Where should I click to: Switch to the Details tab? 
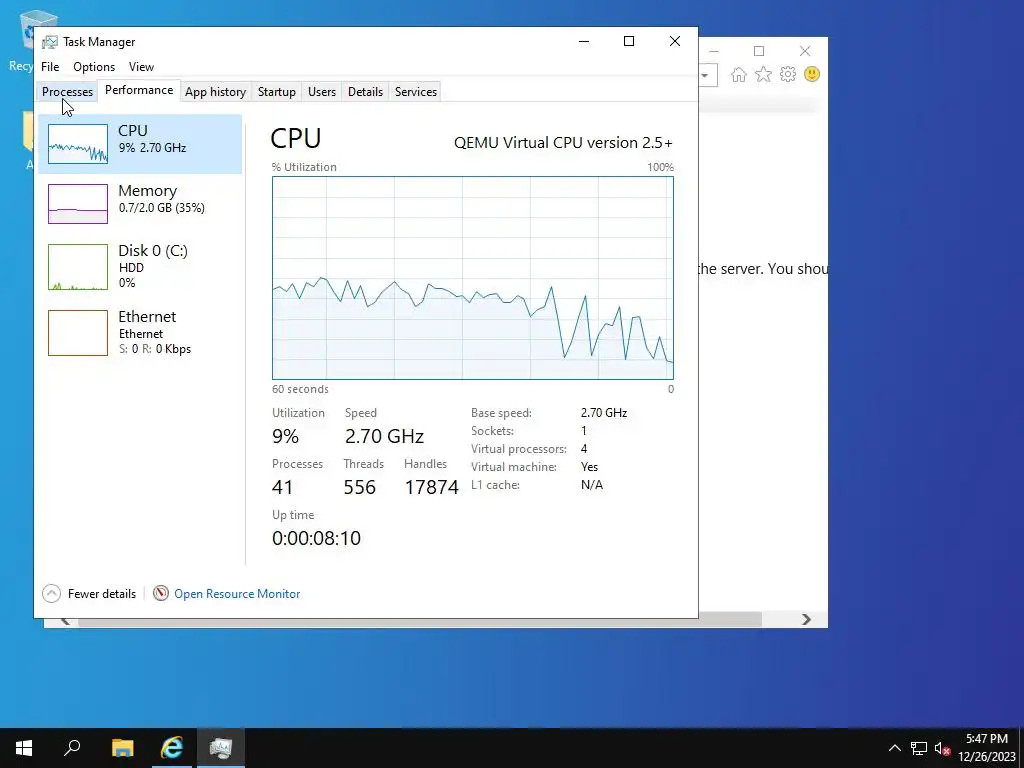click(x=365, y=91)
